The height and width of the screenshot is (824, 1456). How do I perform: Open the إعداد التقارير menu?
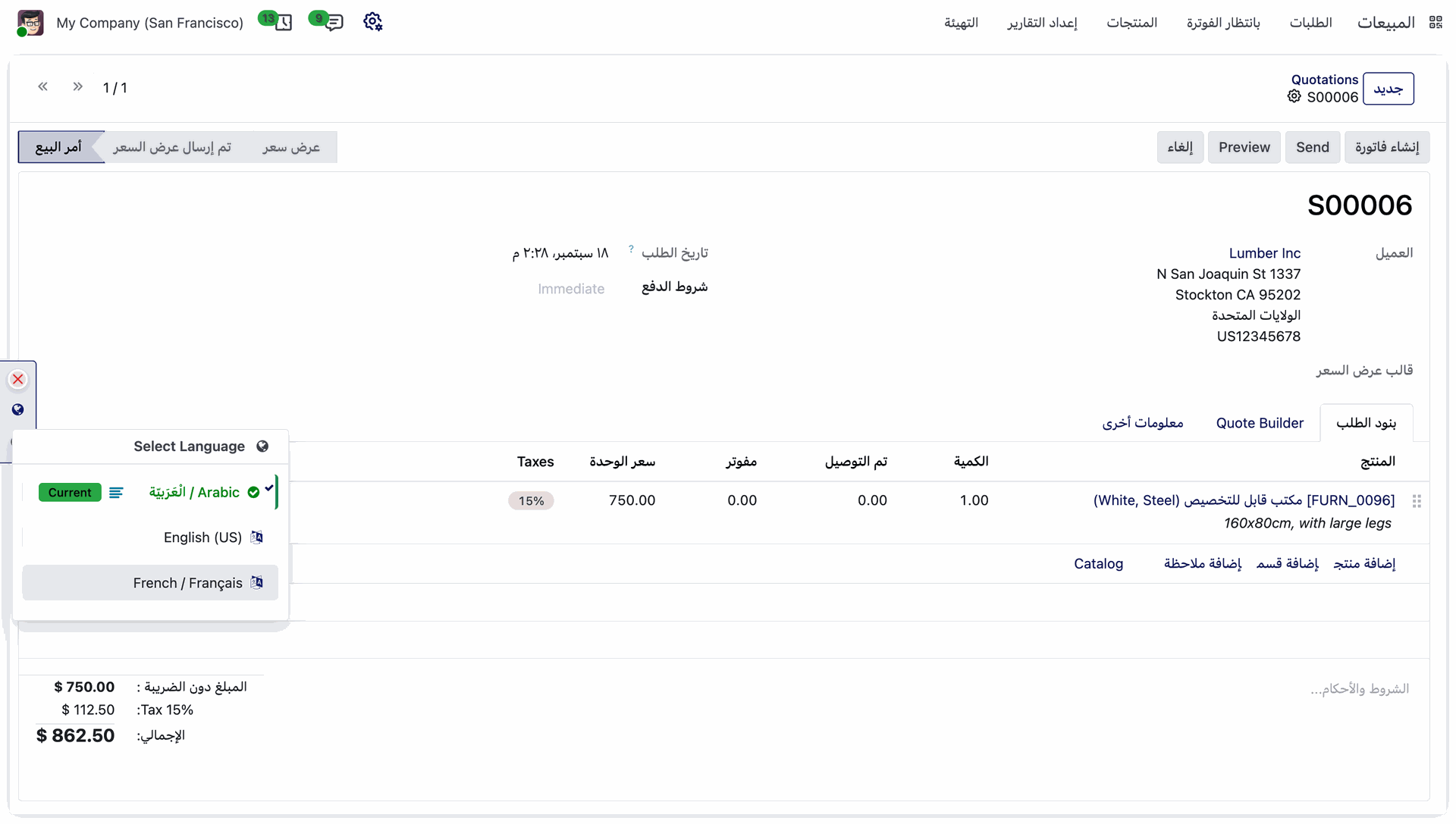click(1042, 23)
